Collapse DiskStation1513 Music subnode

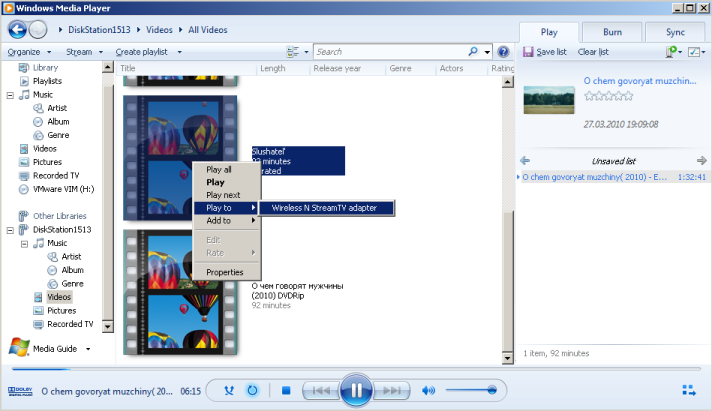[25, 244]
